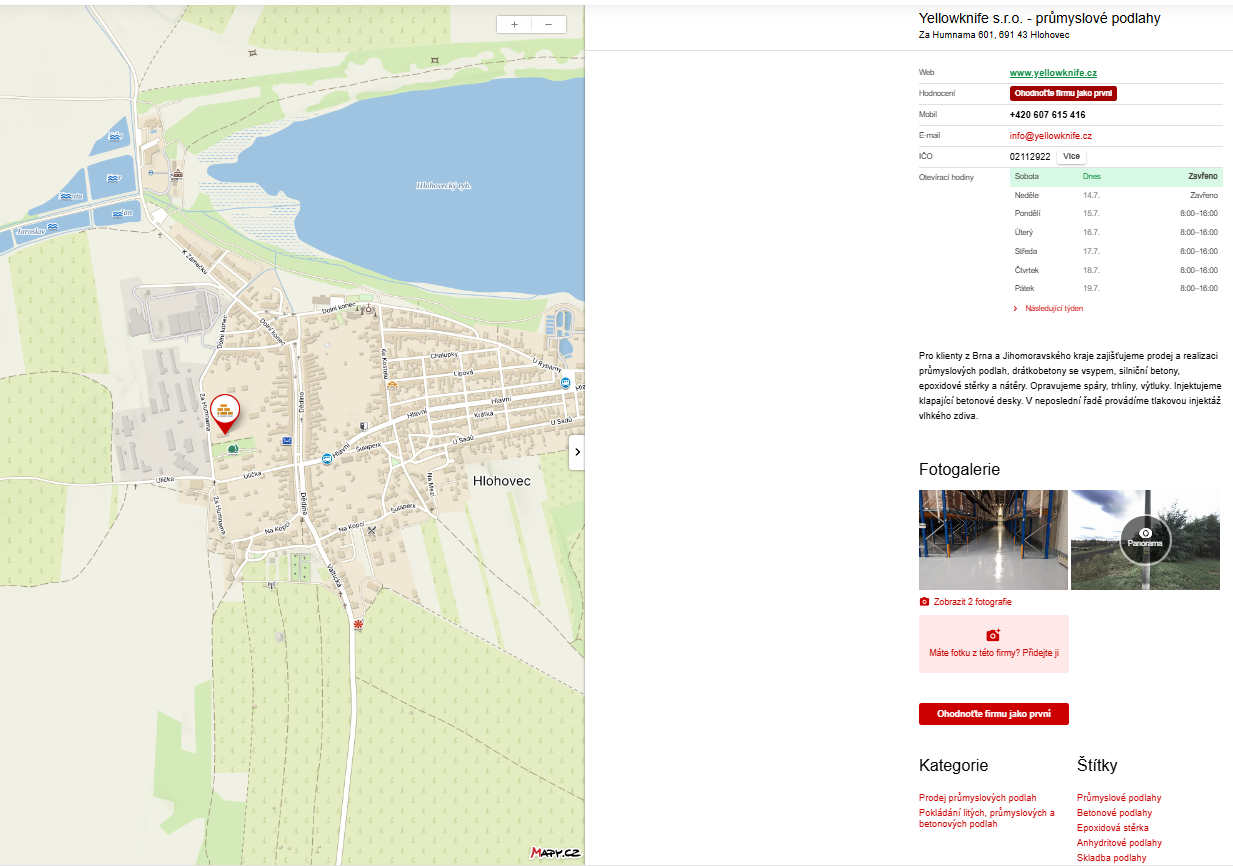
Task: Click the Vatnická road label
Action: (x=334, y=577)
